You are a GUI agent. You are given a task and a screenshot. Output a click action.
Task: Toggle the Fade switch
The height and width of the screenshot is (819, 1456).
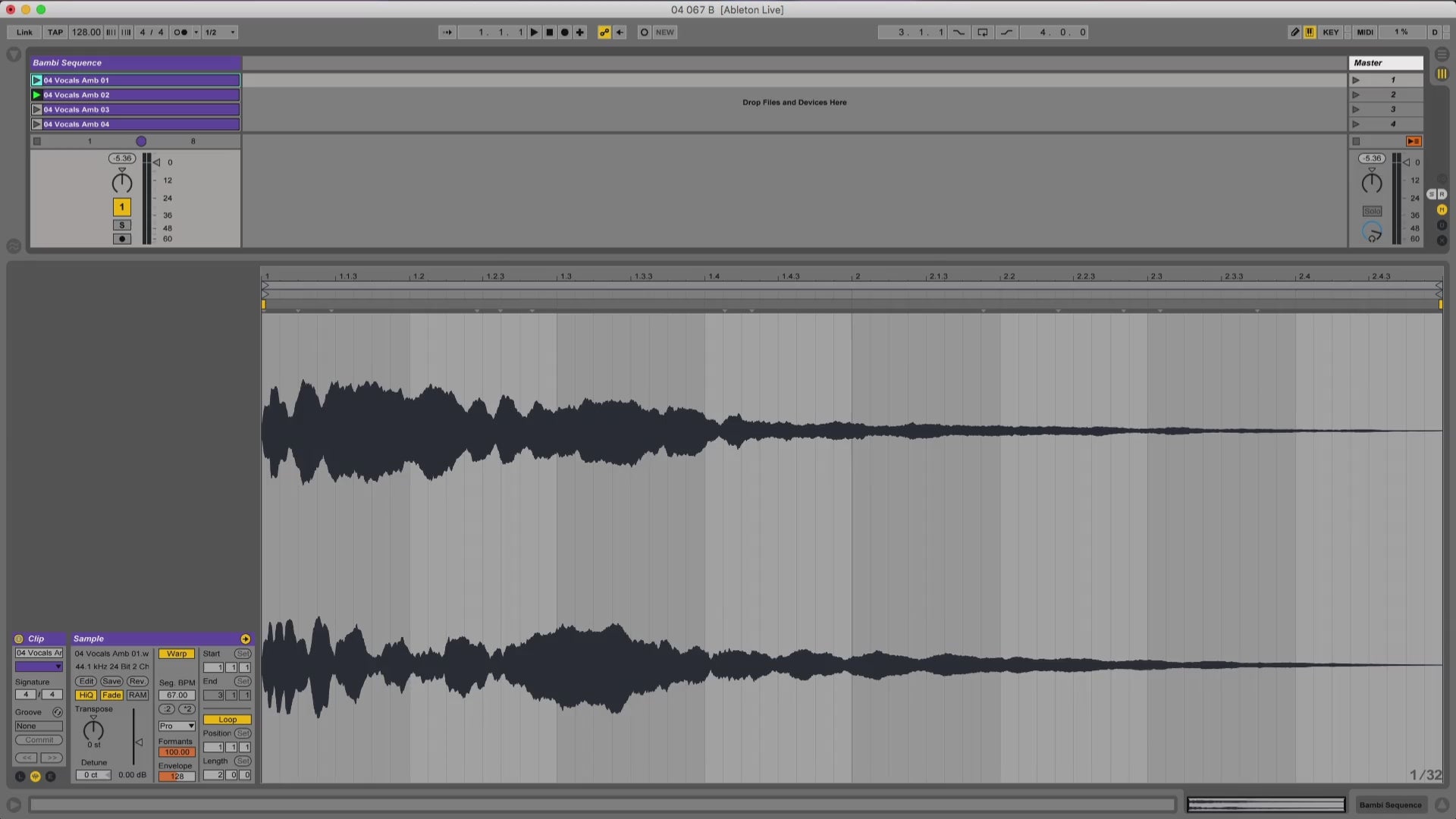(x=111, y=695)
